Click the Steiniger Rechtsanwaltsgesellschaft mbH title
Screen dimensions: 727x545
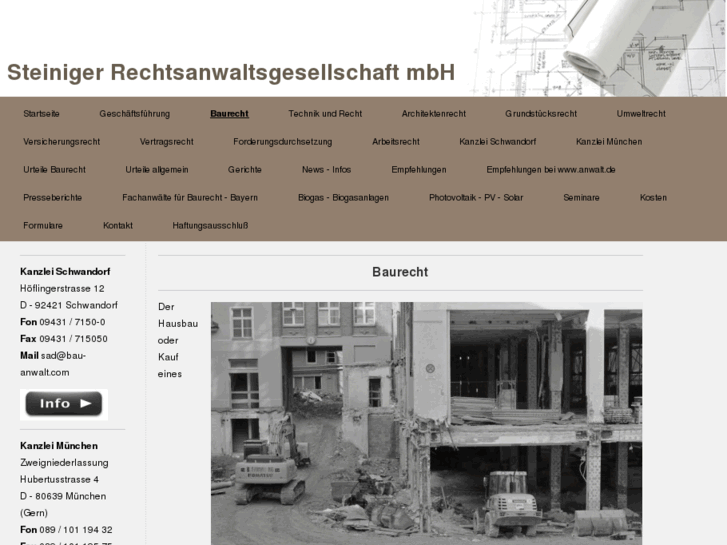pyautogui.click(x=231, y=72)
